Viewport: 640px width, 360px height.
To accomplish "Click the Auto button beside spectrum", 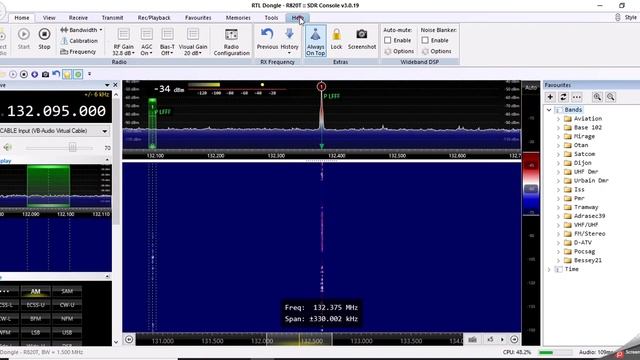I will click(x=531, y=87).
